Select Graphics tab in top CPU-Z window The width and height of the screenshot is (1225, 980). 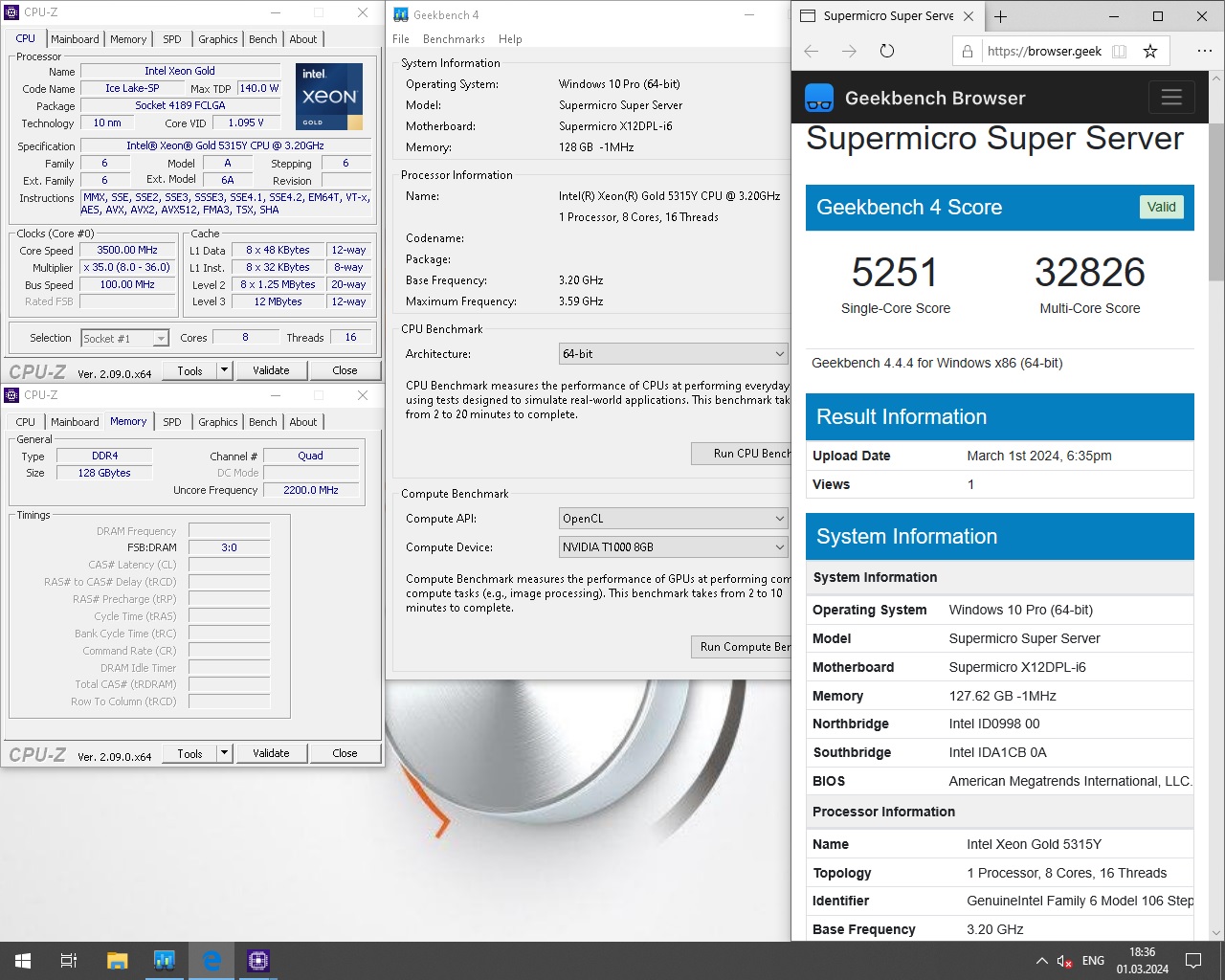[x=218, y=39]
